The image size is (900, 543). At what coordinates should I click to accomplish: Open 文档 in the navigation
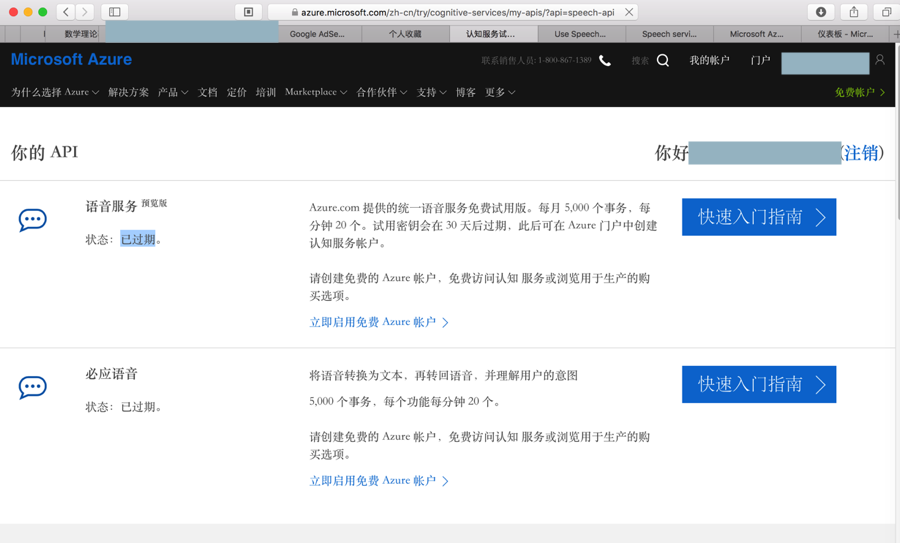point(207,92)
